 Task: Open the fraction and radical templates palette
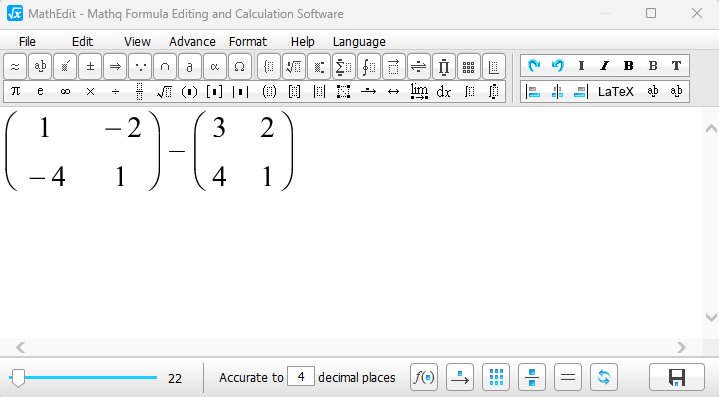pos(294,67)
